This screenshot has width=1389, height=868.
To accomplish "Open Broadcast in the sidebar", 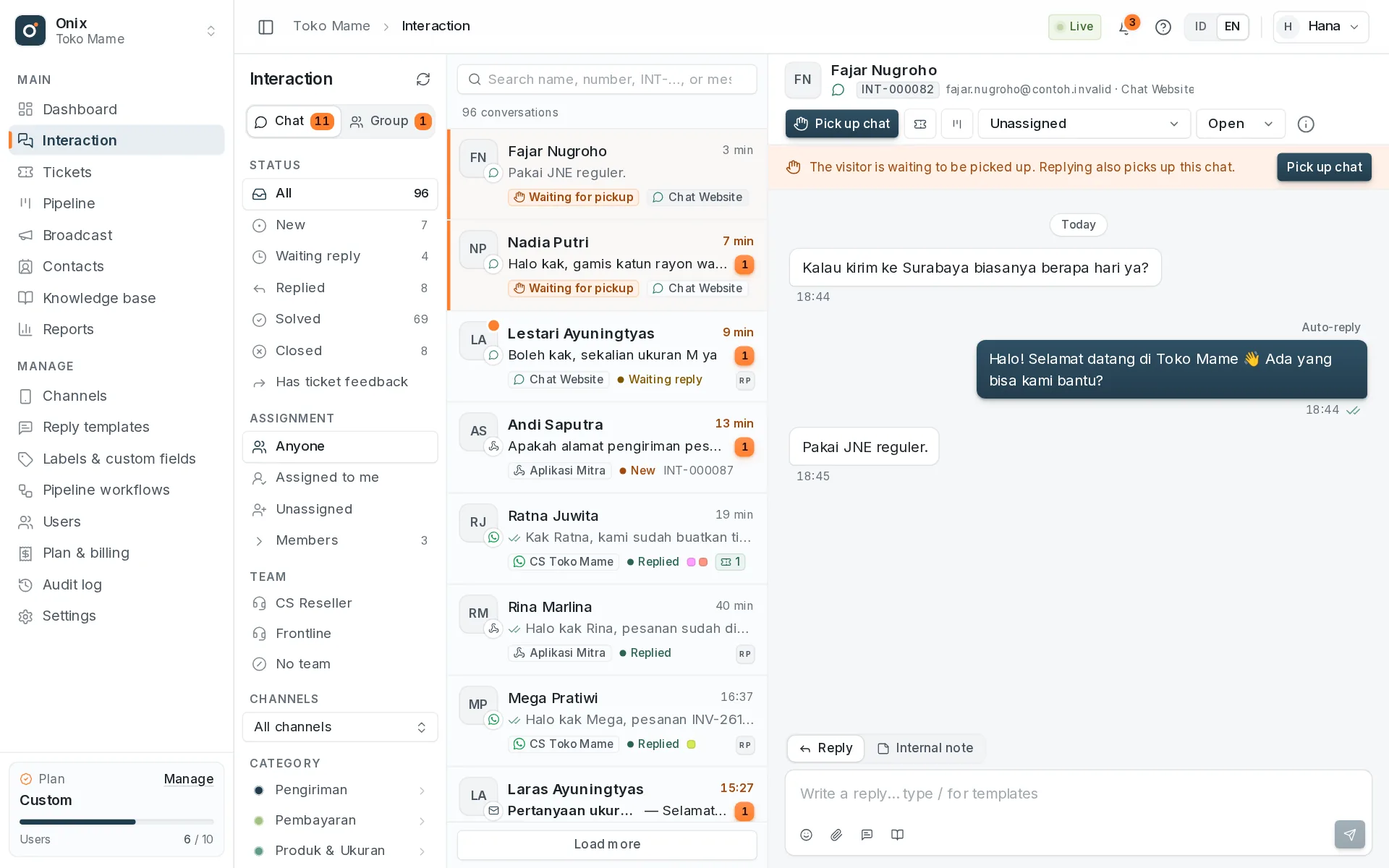I will pyautogui.click(x=116, y=235).
